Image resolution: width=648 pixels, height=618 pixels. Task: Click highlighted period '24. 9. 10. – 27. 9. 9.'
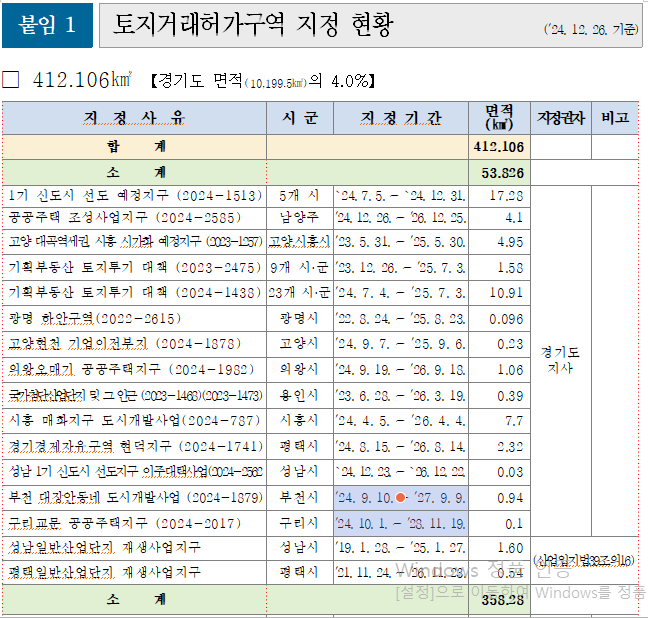pos(401,498)
